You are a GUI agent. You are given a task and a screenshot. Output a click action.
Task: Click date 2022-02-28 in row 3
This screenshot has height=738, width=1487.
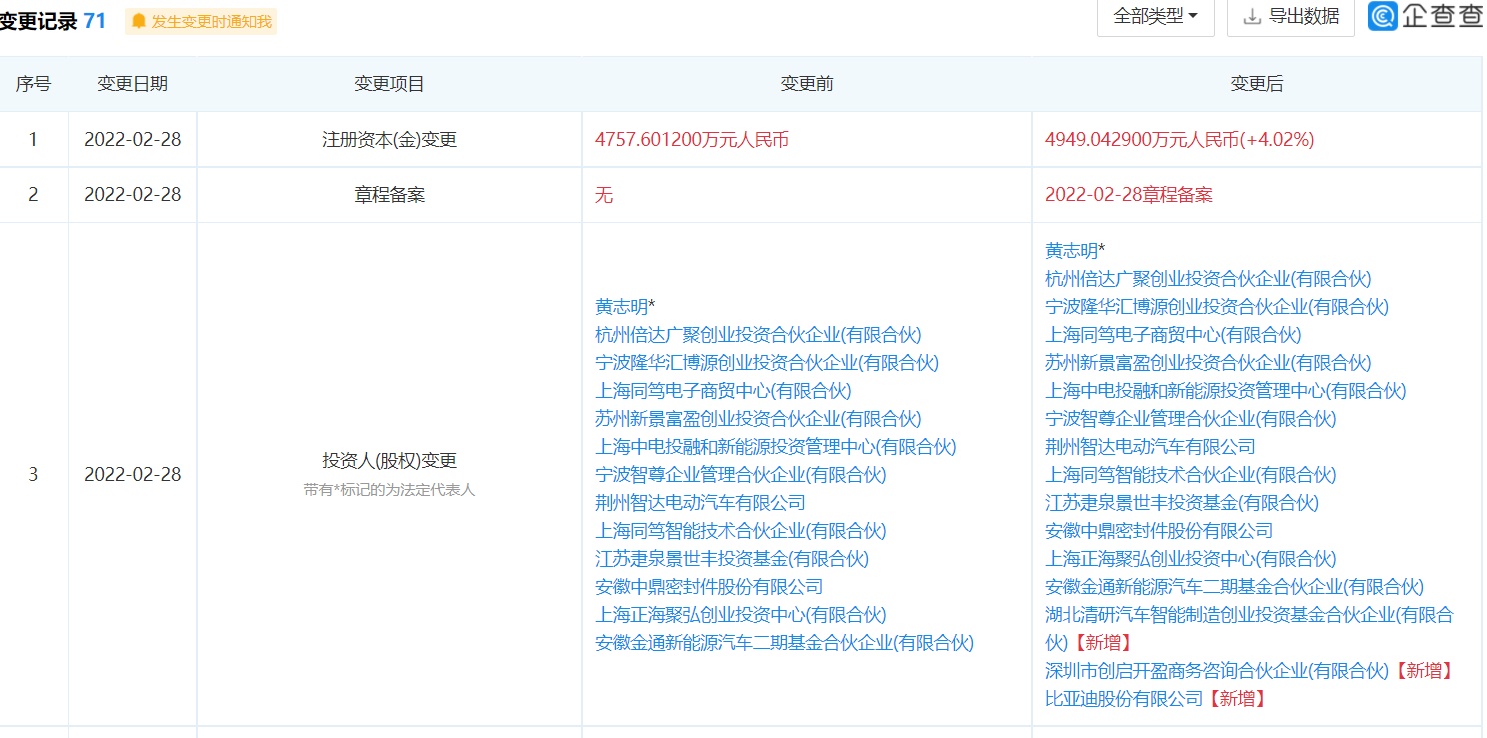132,474
